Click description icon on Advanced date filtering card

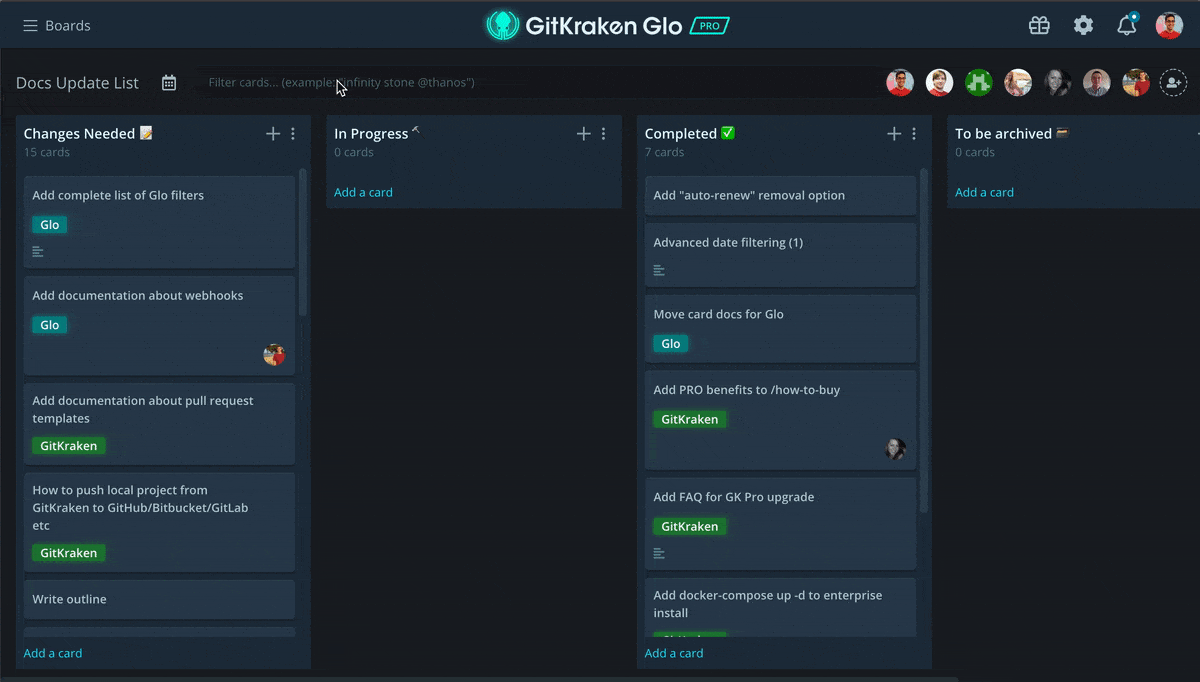tap(659, 270)
